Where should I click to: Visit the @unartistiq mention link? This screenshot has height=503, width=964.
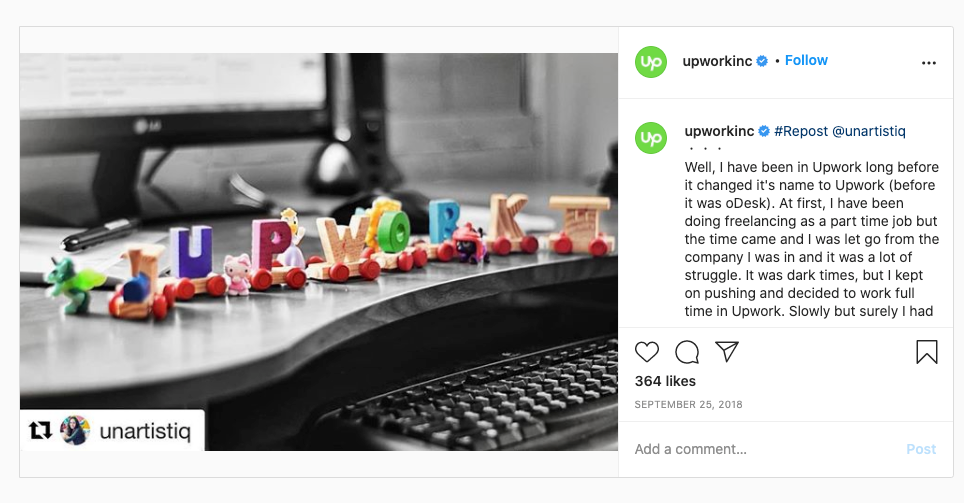[x=869, y=131]
